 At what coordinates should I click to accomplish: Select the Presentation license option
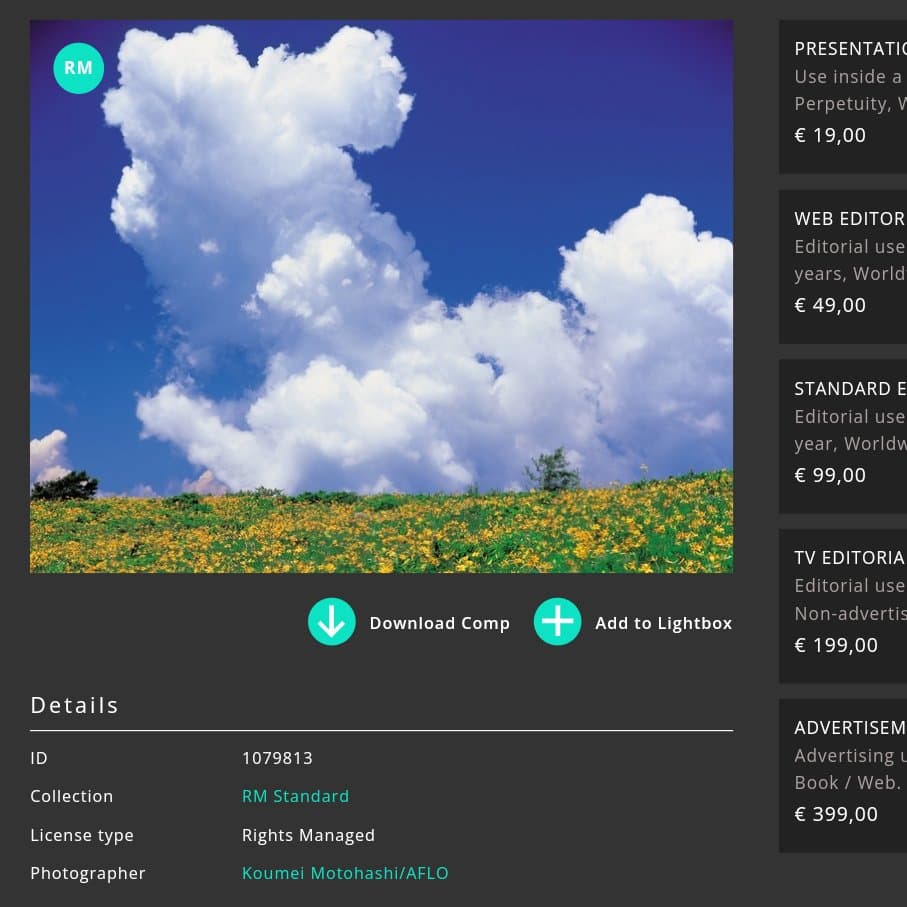849,49
